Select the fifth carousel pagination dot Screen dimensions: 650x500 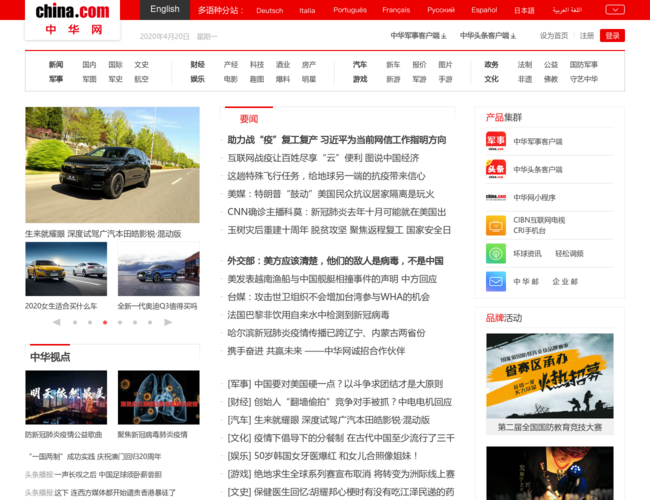pos(135,322)
